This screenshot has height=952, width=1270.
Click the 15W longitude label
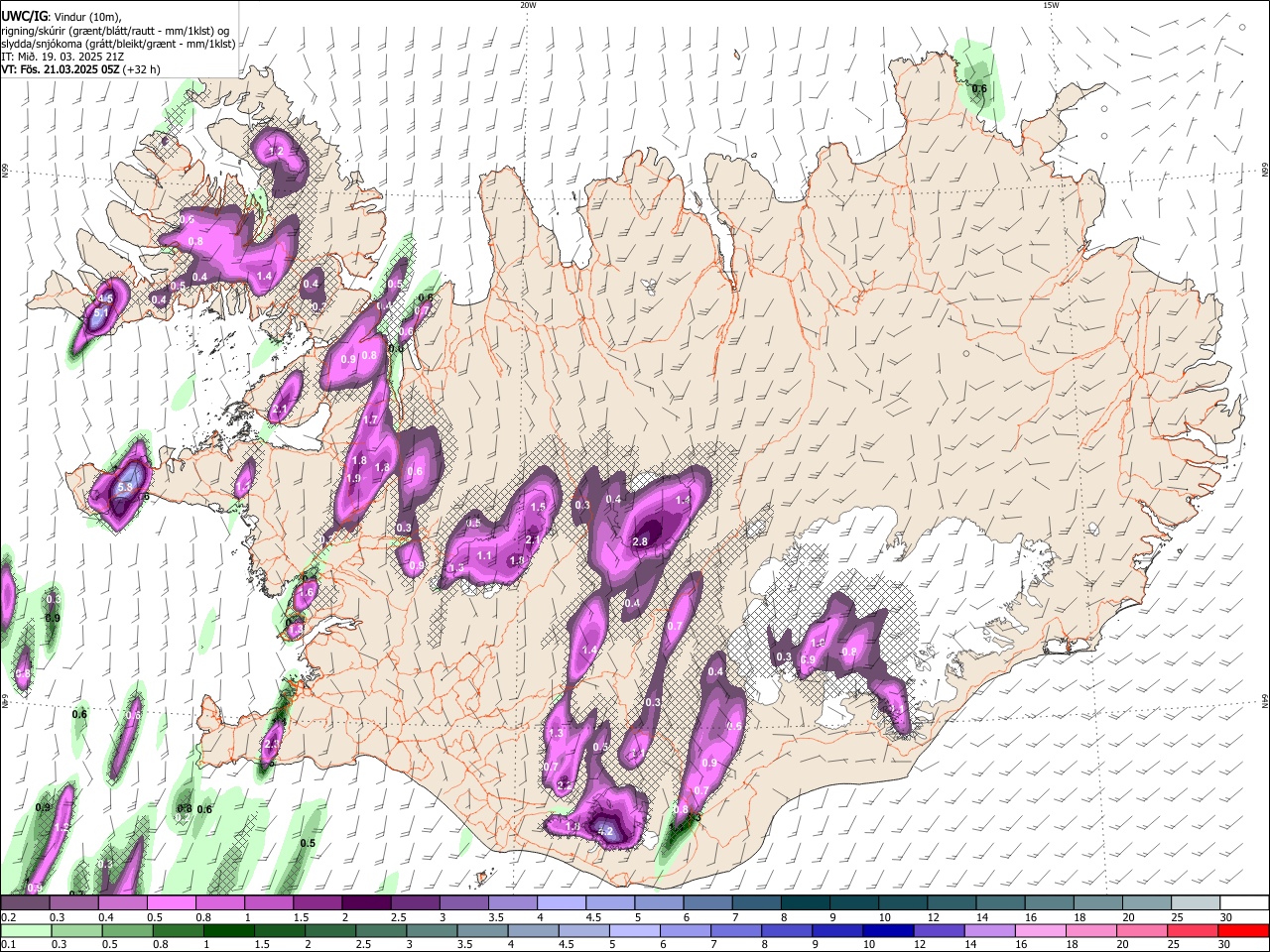1051,5
